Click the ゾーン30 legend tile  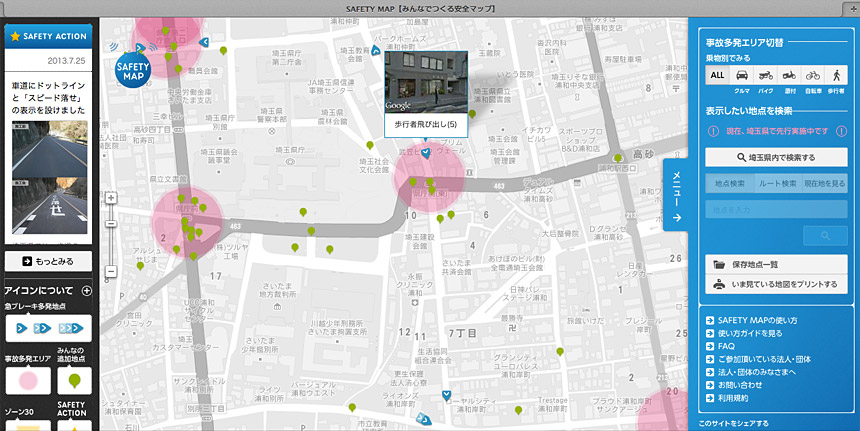point(28,426)
